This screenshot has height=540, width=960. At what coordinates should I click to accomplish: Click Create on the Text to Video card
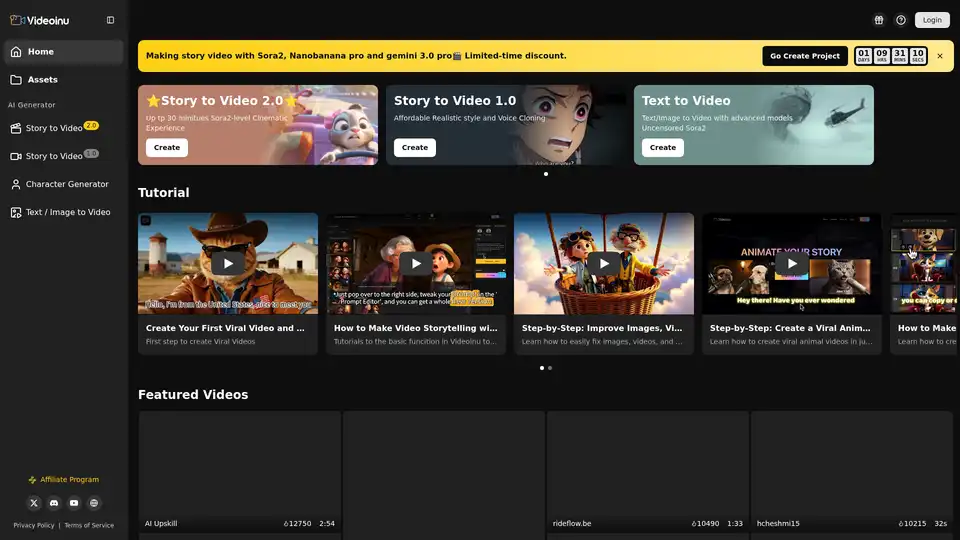(x=662, y=147)
